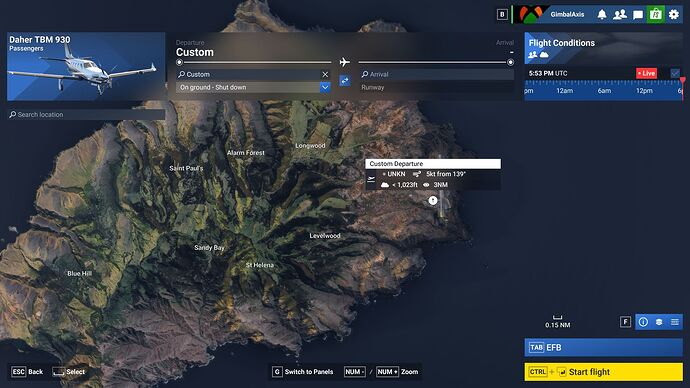Toggle the Live time button
The height and width of the screenshot is (388, 690).
coord(646,73)
